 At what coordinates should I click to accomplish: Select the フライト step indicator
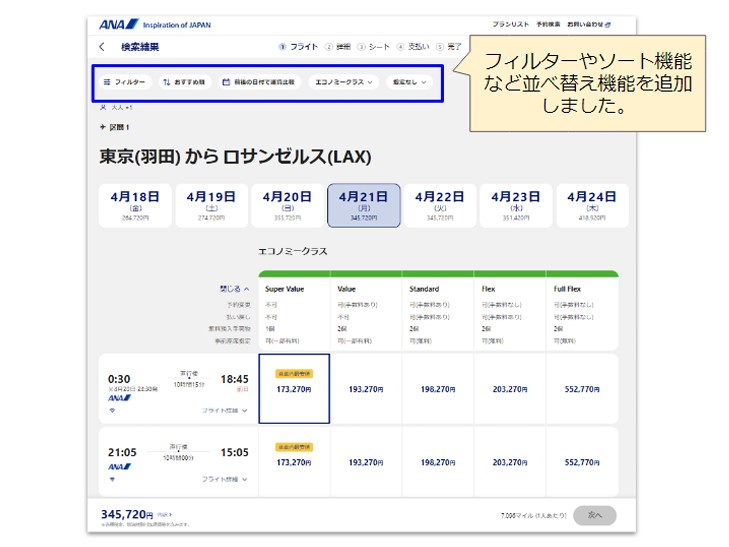[x=298, y=46]
